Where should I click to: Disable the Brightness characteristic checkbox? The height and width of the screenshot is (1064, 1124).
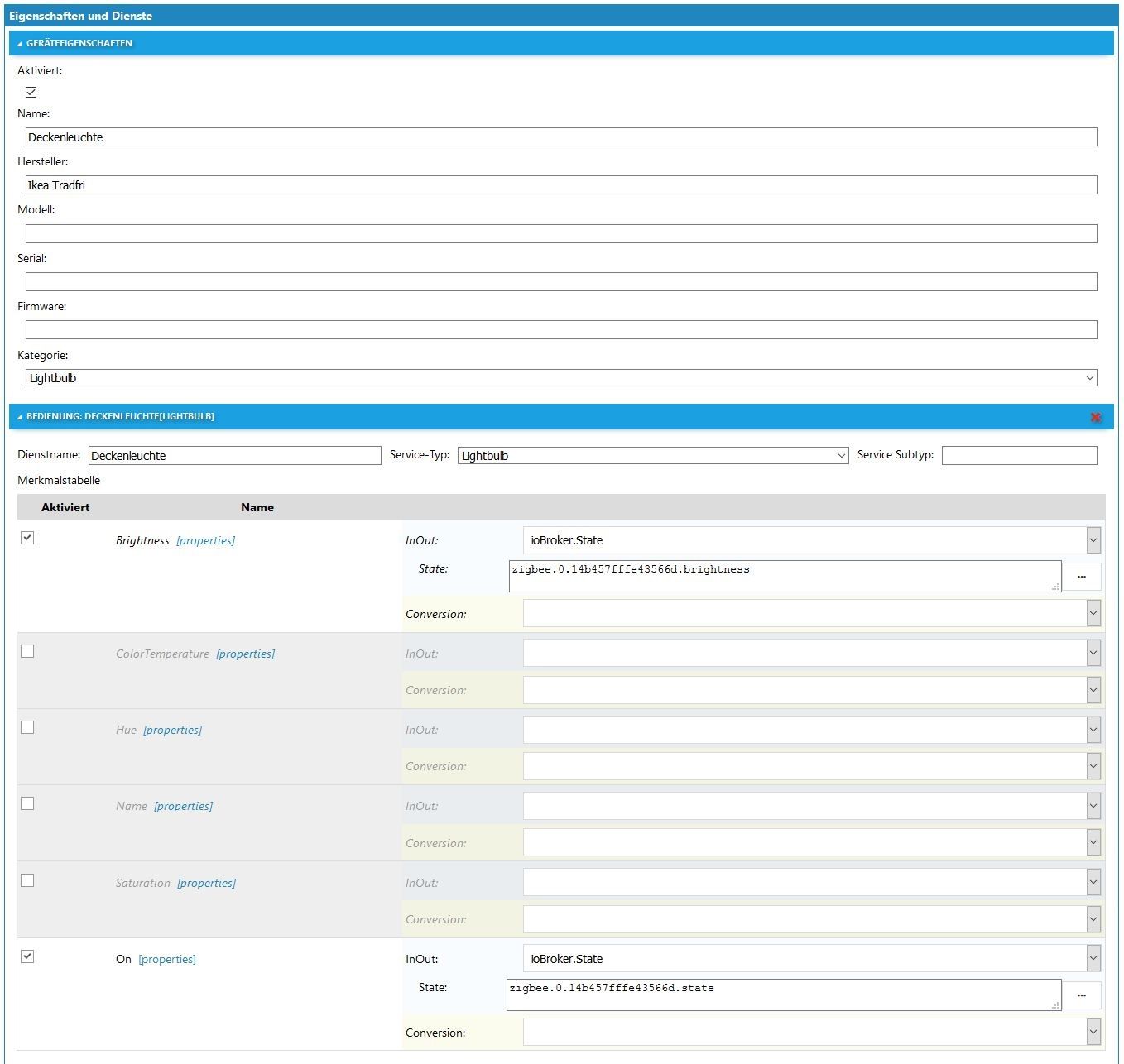[27, 538]
